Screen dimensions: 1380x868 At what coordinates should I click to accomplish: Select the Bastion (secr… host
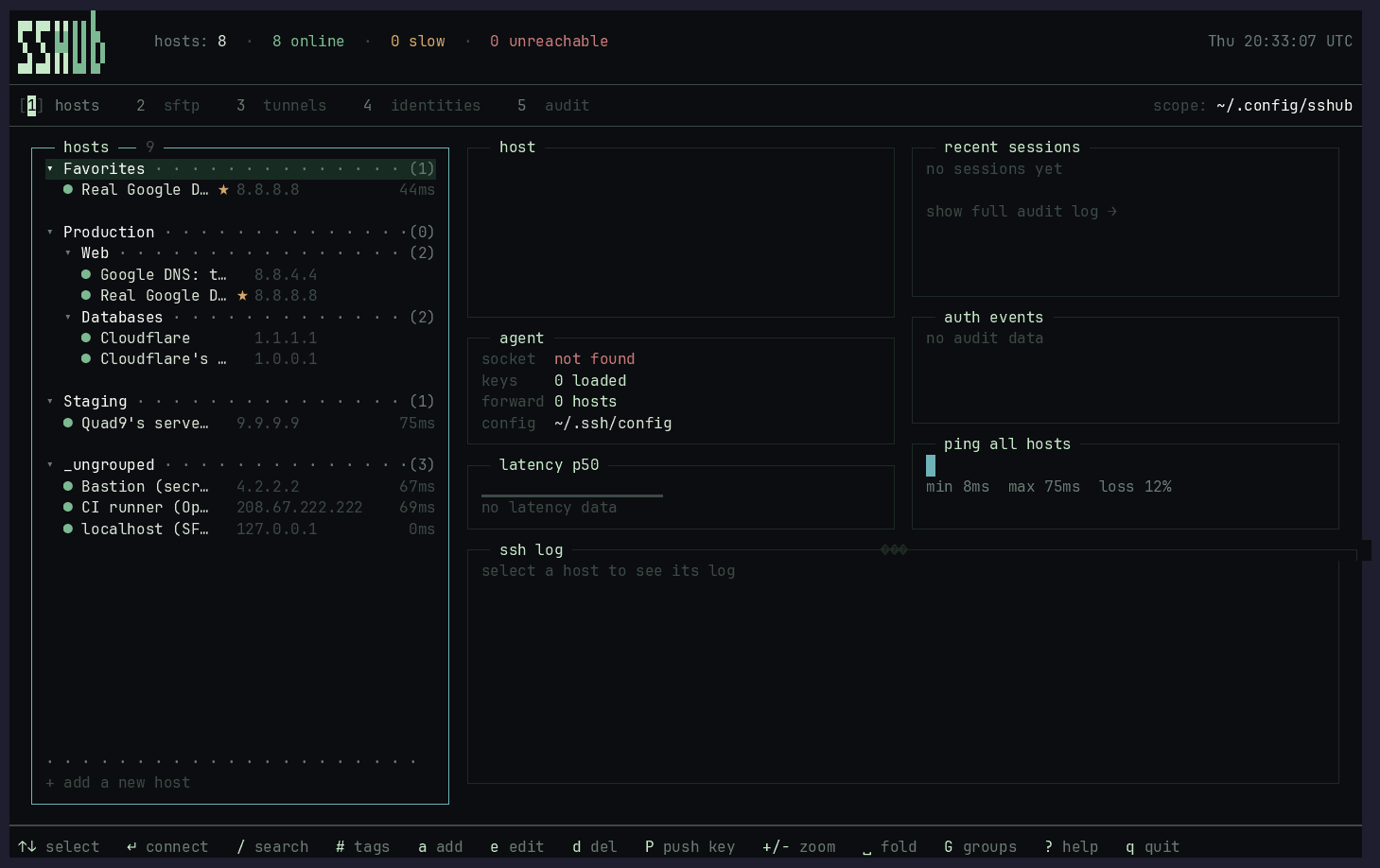coord(240,486)
